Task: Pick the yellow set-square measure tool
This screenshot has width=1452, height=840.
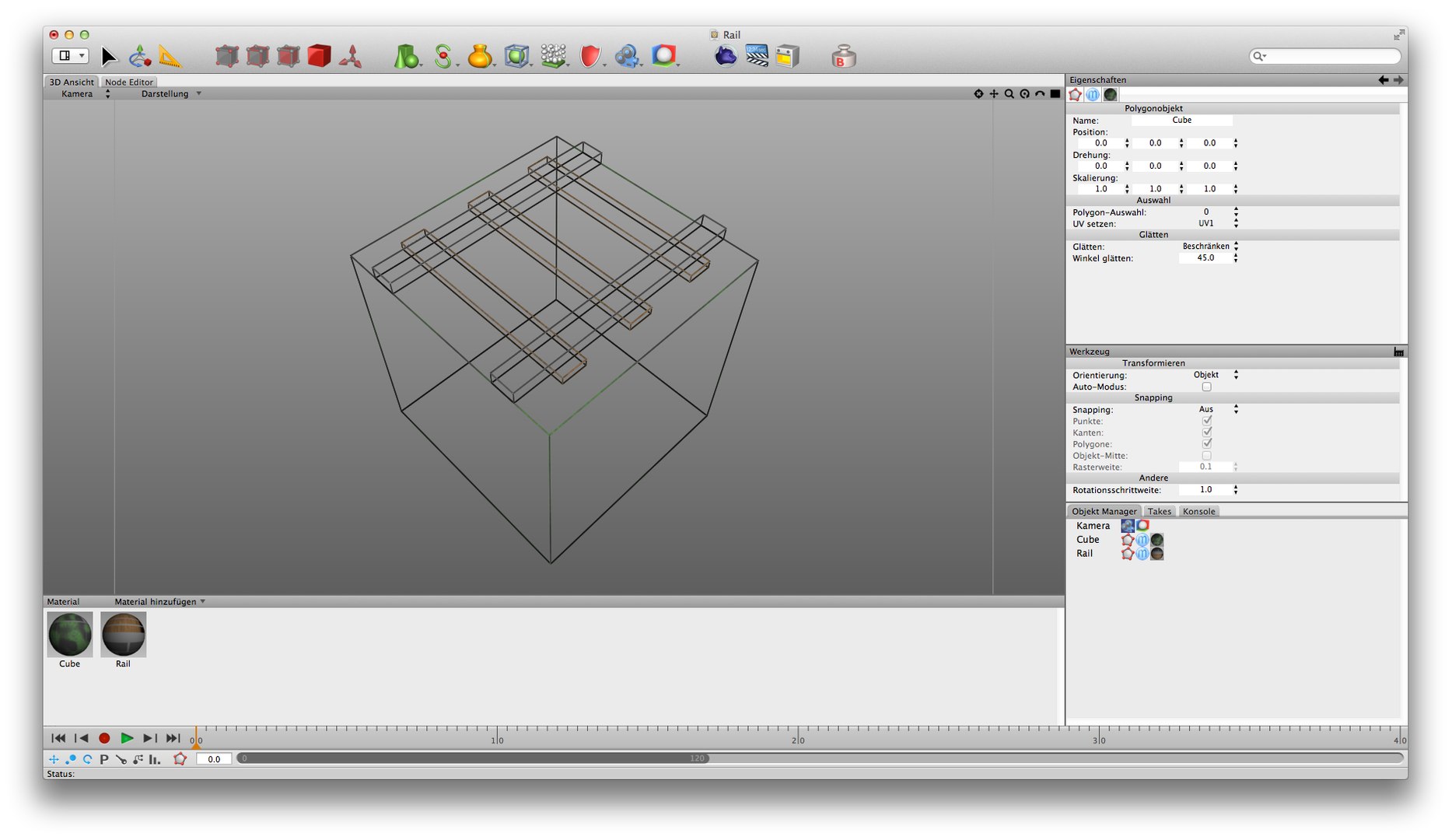Action: pyautogui.click(x=170, y=56)
